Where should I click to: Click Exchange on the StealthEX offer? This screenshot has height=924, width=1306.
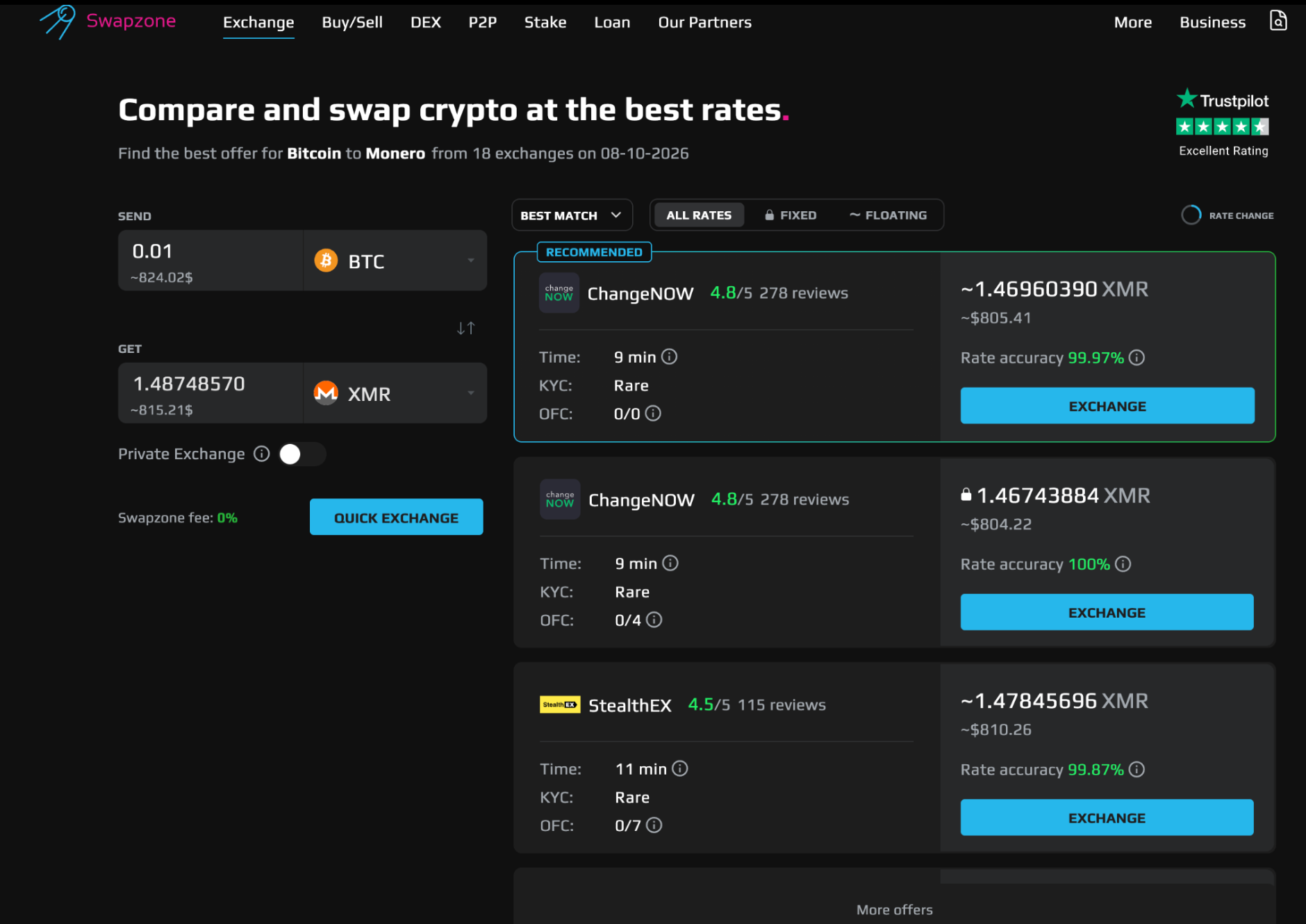coord(1107,818)
